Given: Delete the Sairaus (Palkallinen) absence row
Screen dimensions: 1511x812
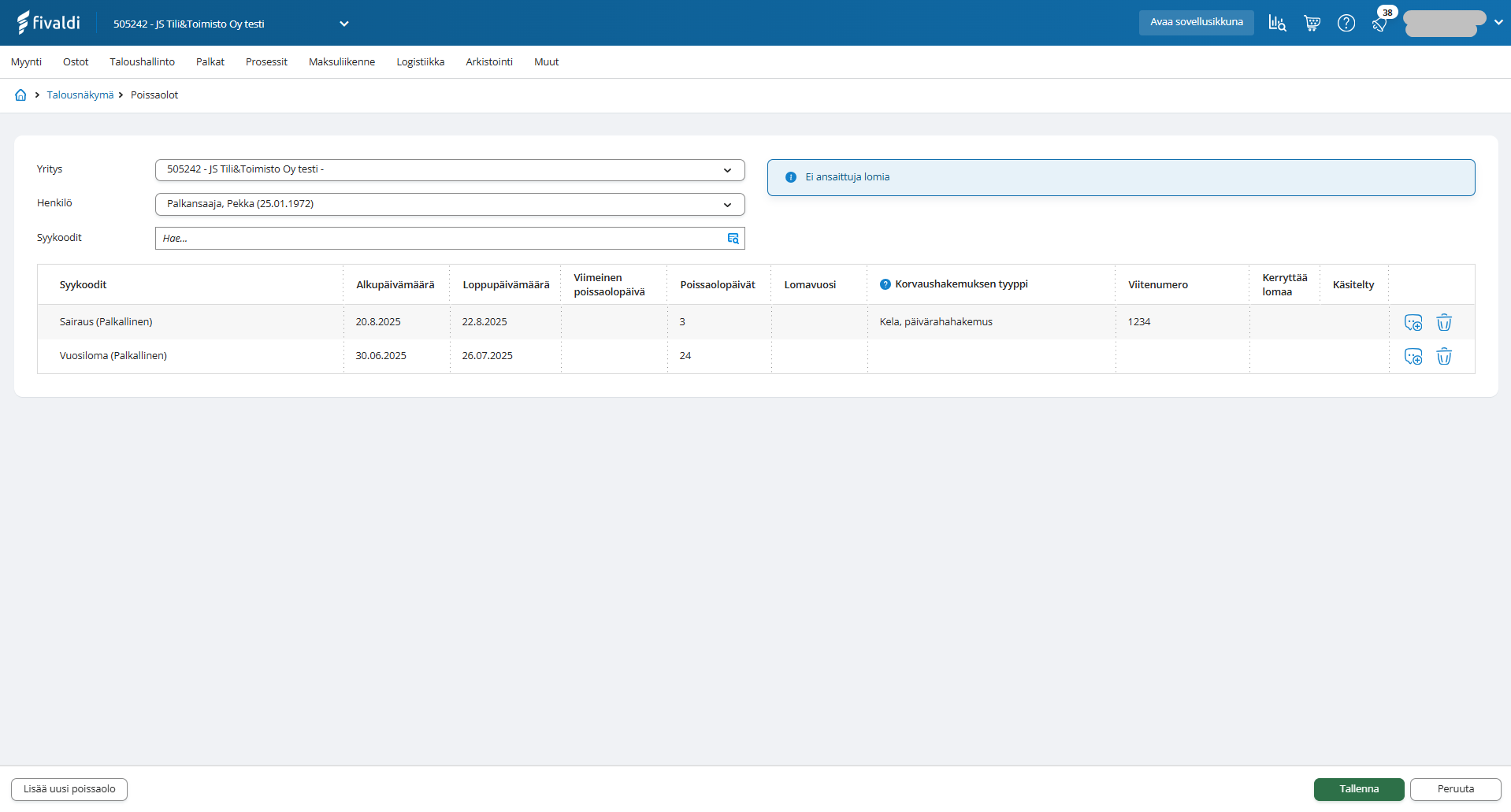Looking at the screenshot, I should (x=1443, y=322).
